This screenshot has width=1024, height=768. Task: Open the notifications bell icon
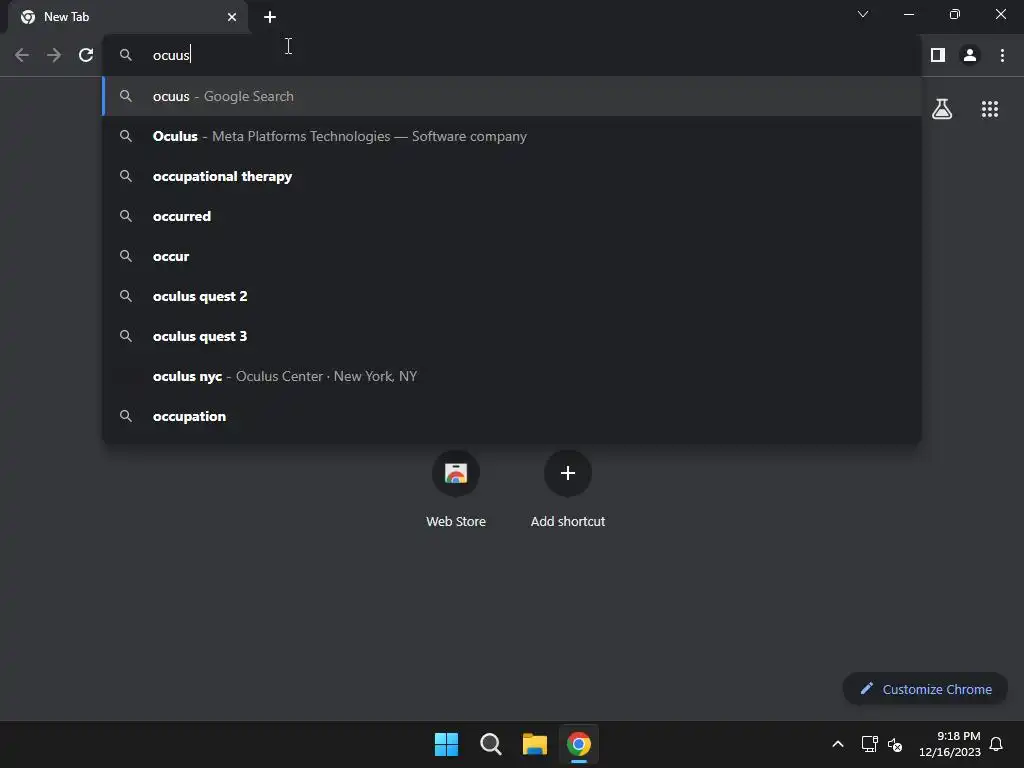pyautogui.click(x=996, y=744)
